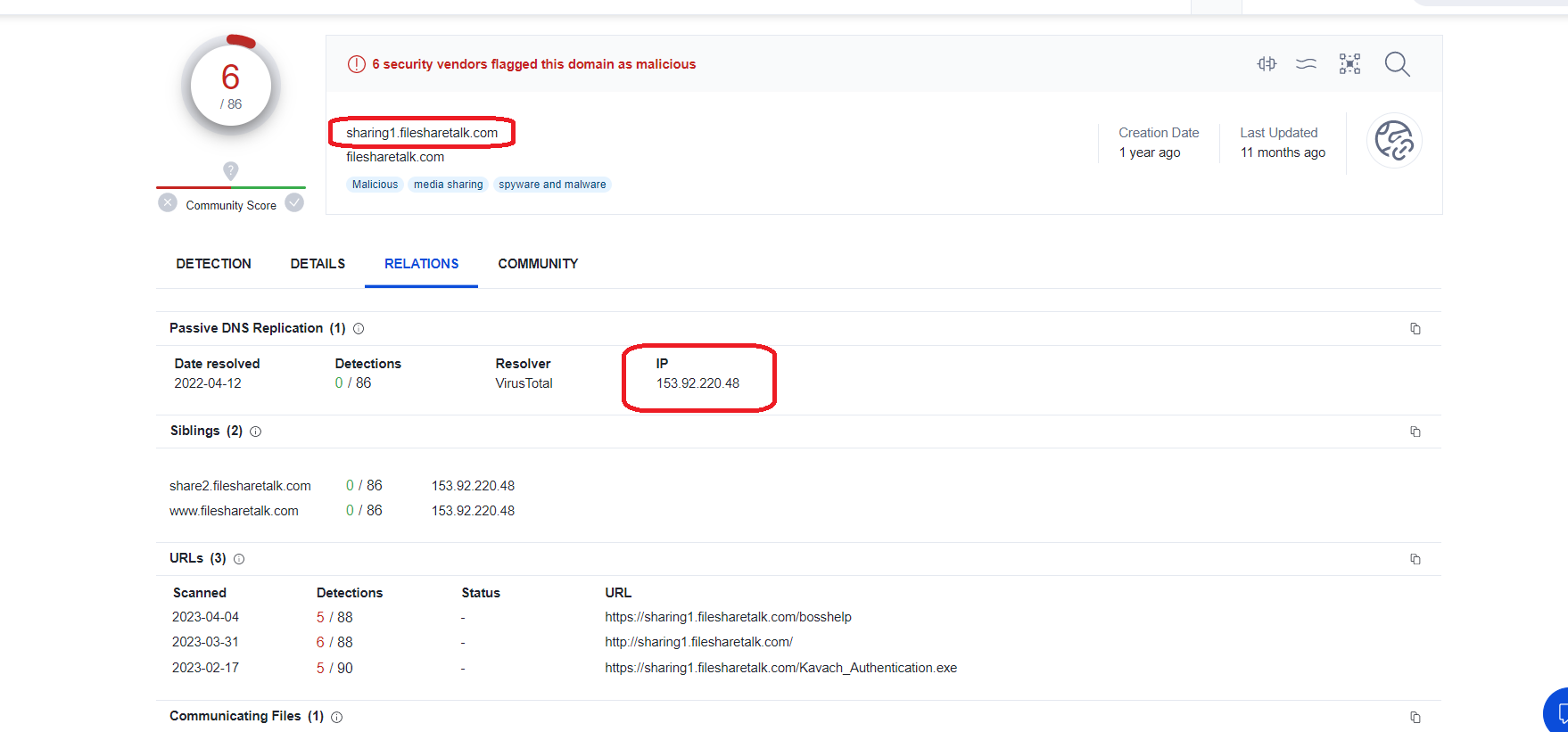Open the graph view icon
Screen dimensions: 1568x732
[x=1349, y=64]
